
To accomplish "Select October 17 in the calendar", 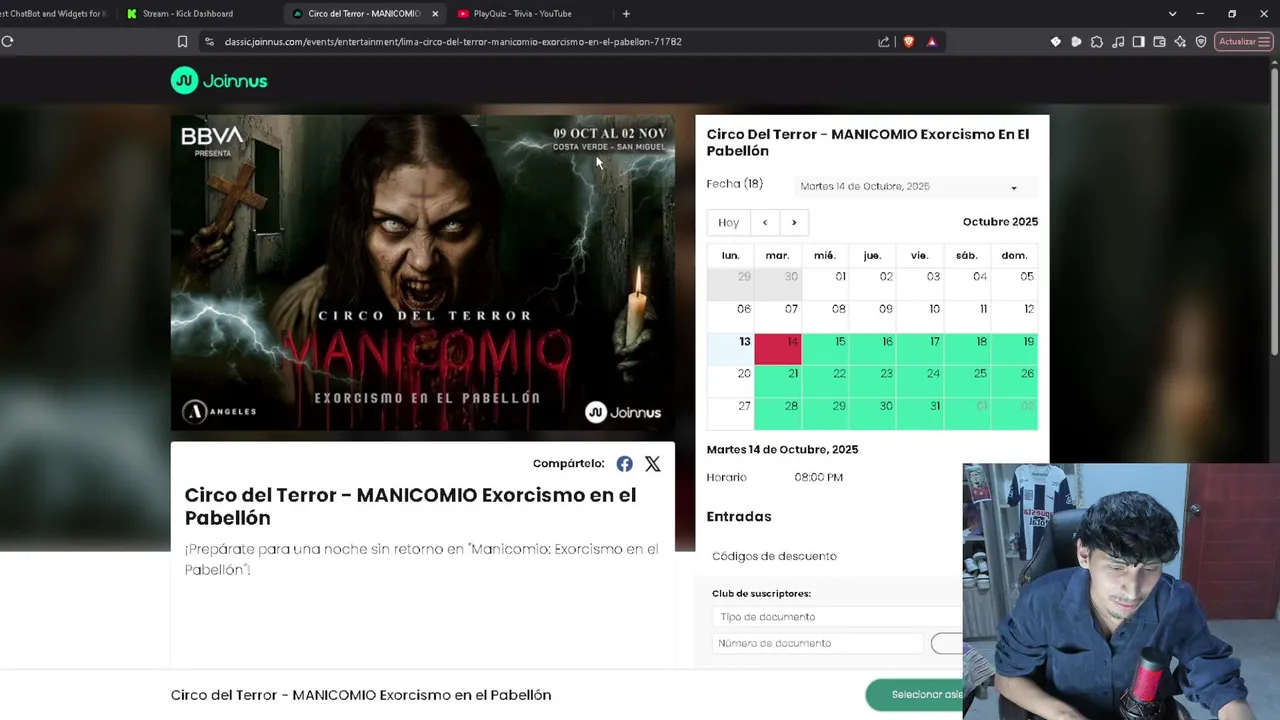I will click(x=919, y=350).
